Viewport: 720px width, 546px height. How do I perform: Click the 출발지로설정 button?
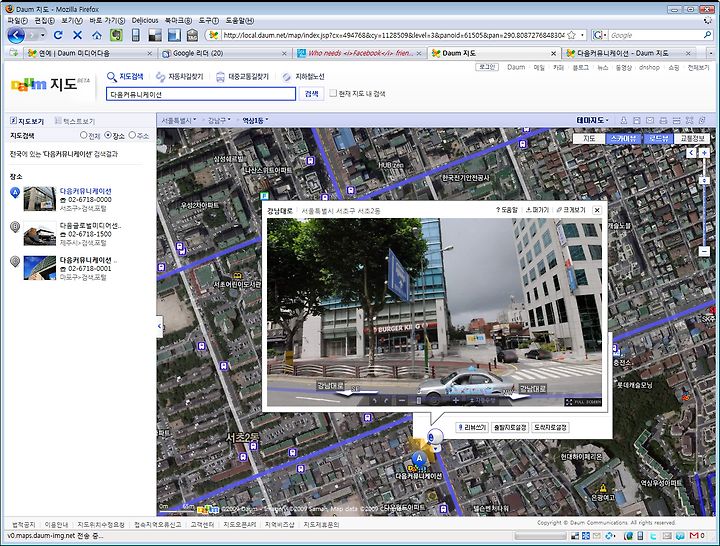click(x=510, y=428)
